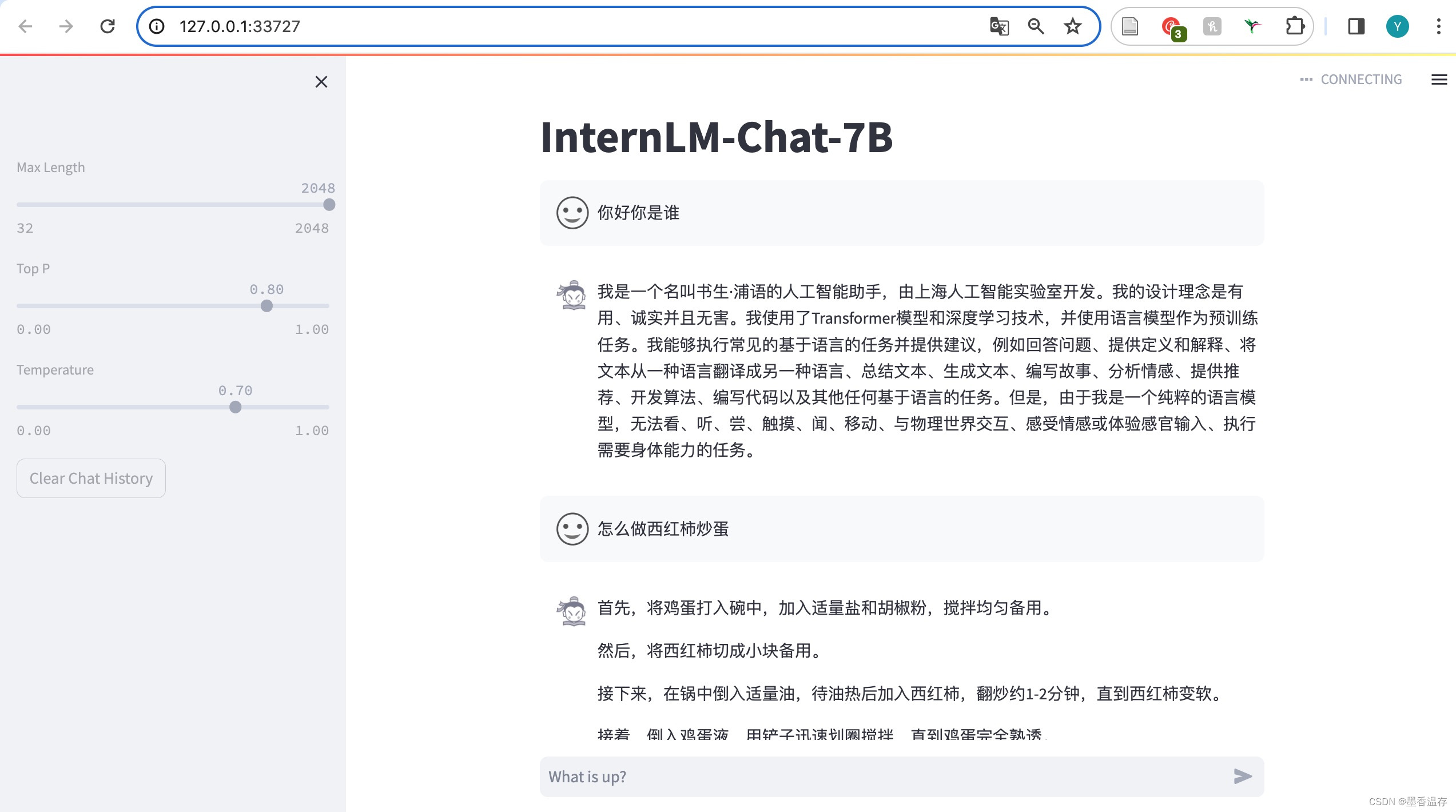The image size is (1456, 812).
Task: Open the Google Translate page icon
Action: 999,26
